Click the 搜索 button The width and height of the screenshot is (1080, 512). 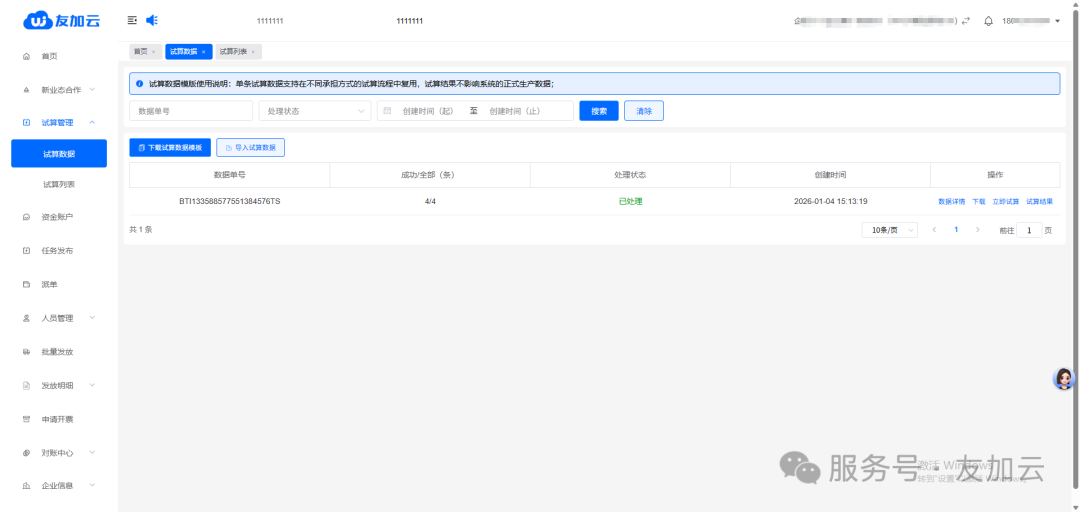click(x=599, y=111)
